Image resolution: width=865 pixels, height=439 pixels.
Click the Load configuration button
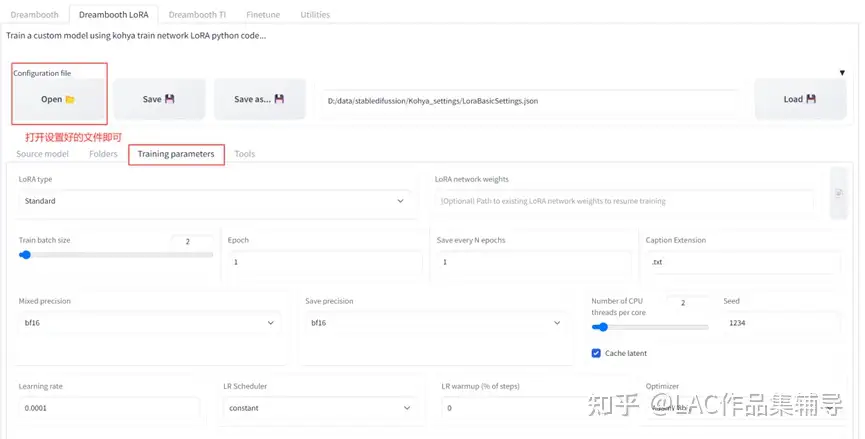pyautogui.click(x=800, y=99)
